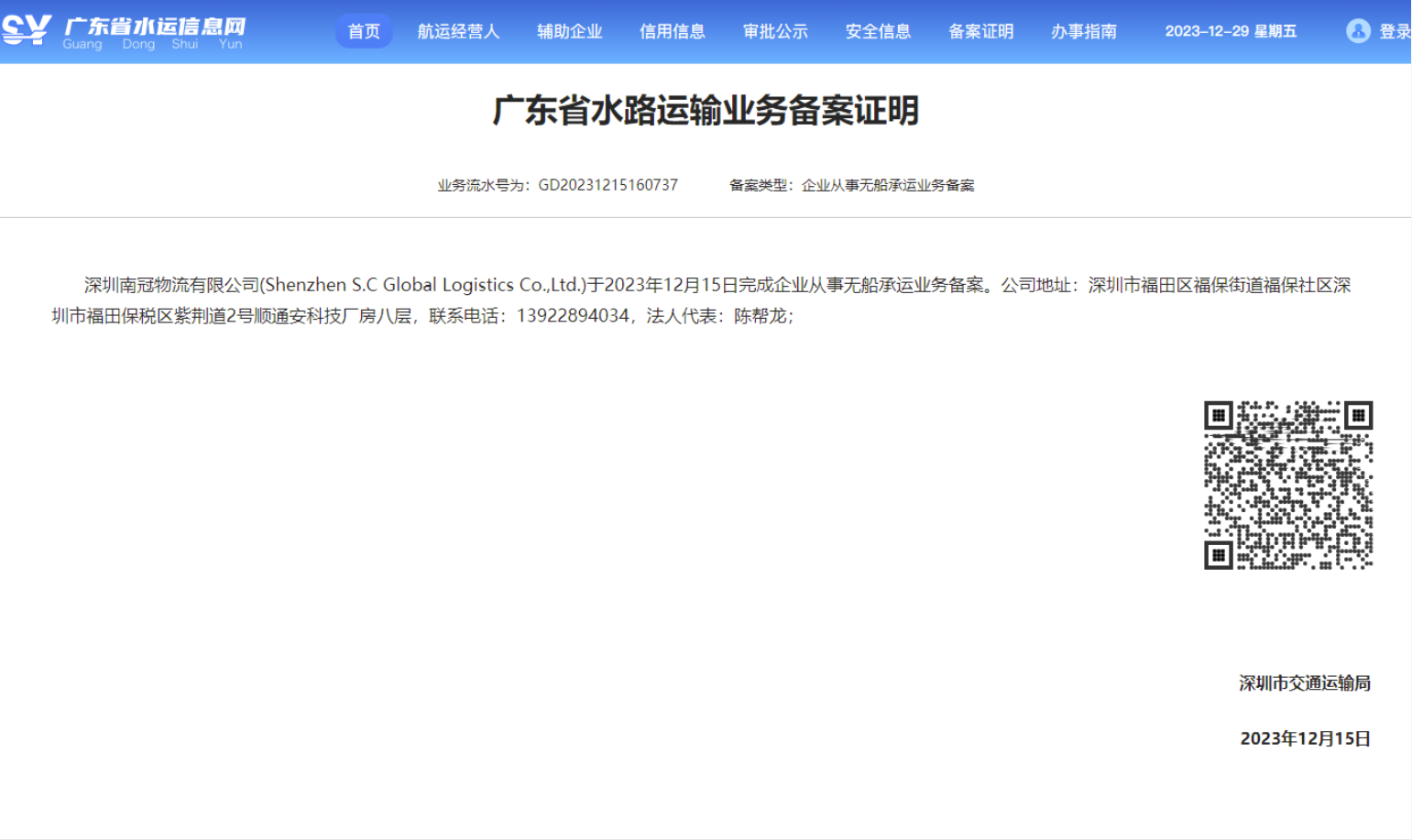Click the page heading 广东省水路运输业务备案证明
The width and height of the screenshot is (1412, 840).
[x=706, y=111]
